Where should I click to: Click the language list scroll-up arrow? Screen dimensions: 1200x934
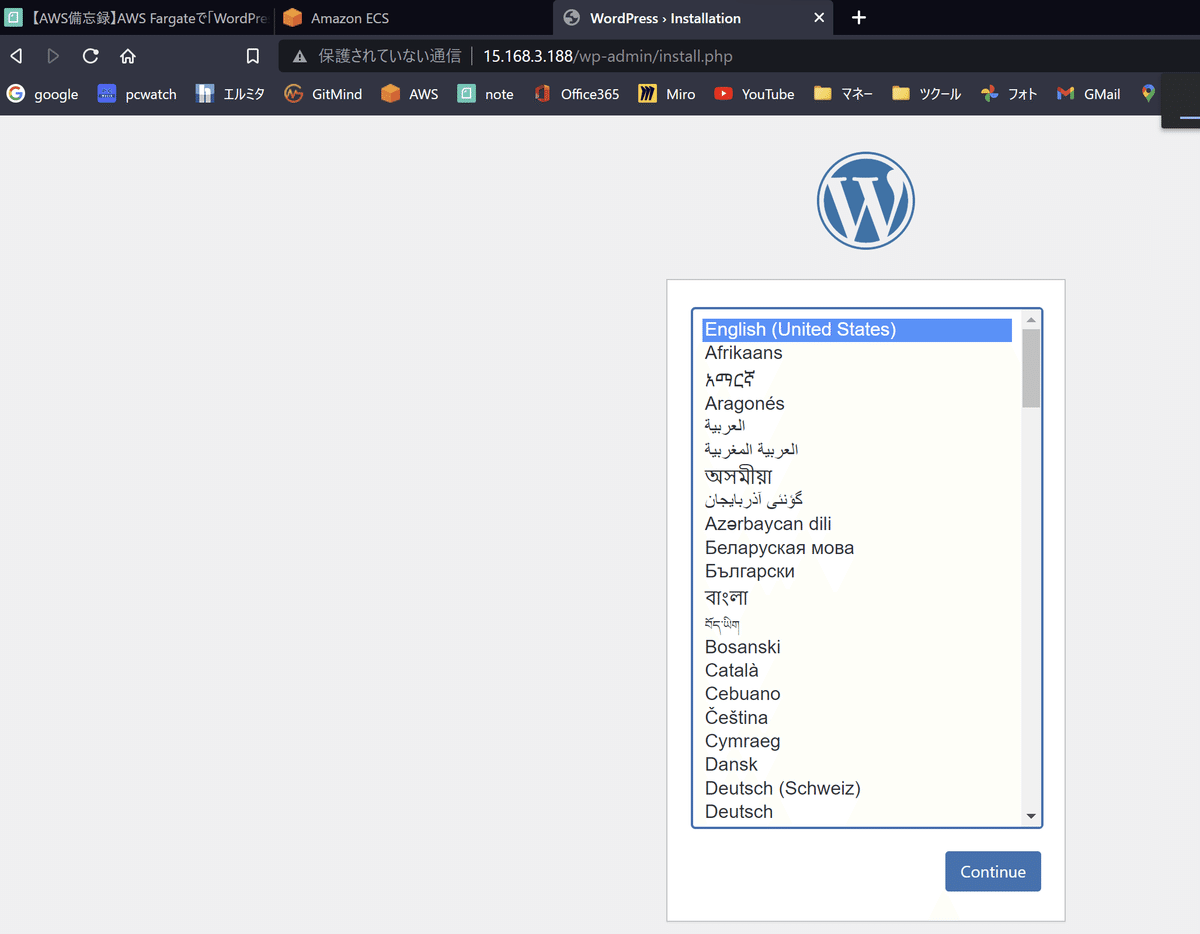click(1031, 320)
